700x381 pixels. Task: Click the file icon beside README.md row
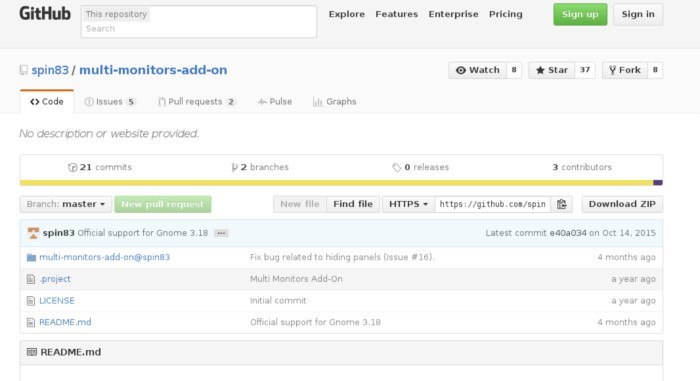31,322
